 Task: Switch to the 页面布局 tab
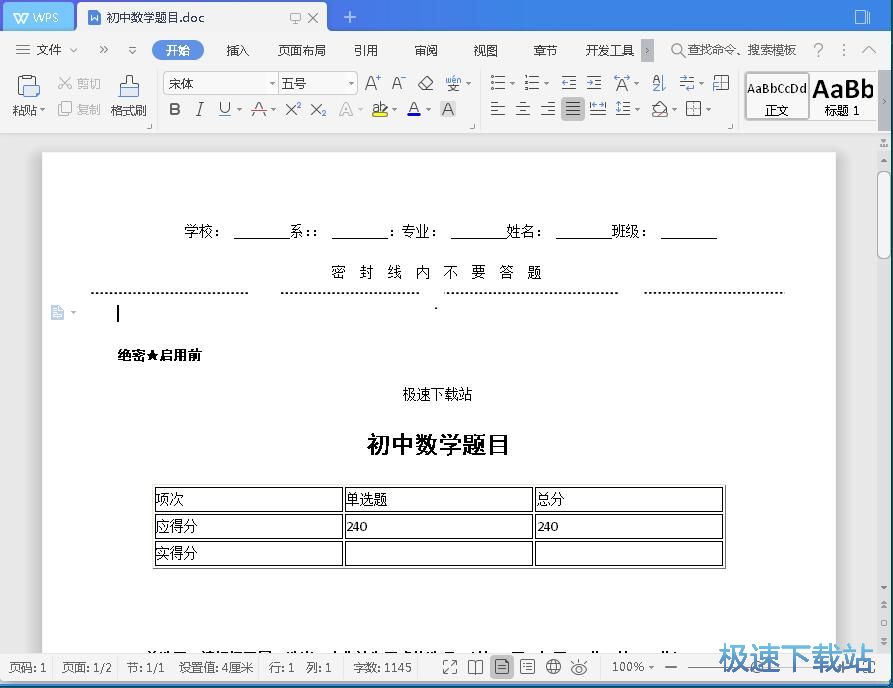tap(302, 51)
